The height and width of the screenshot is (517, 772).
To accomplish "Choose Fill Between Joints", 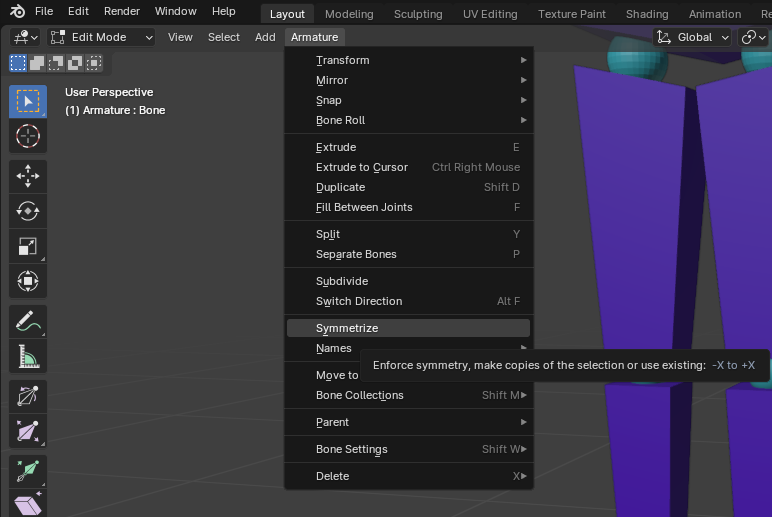I will (409, 207).
